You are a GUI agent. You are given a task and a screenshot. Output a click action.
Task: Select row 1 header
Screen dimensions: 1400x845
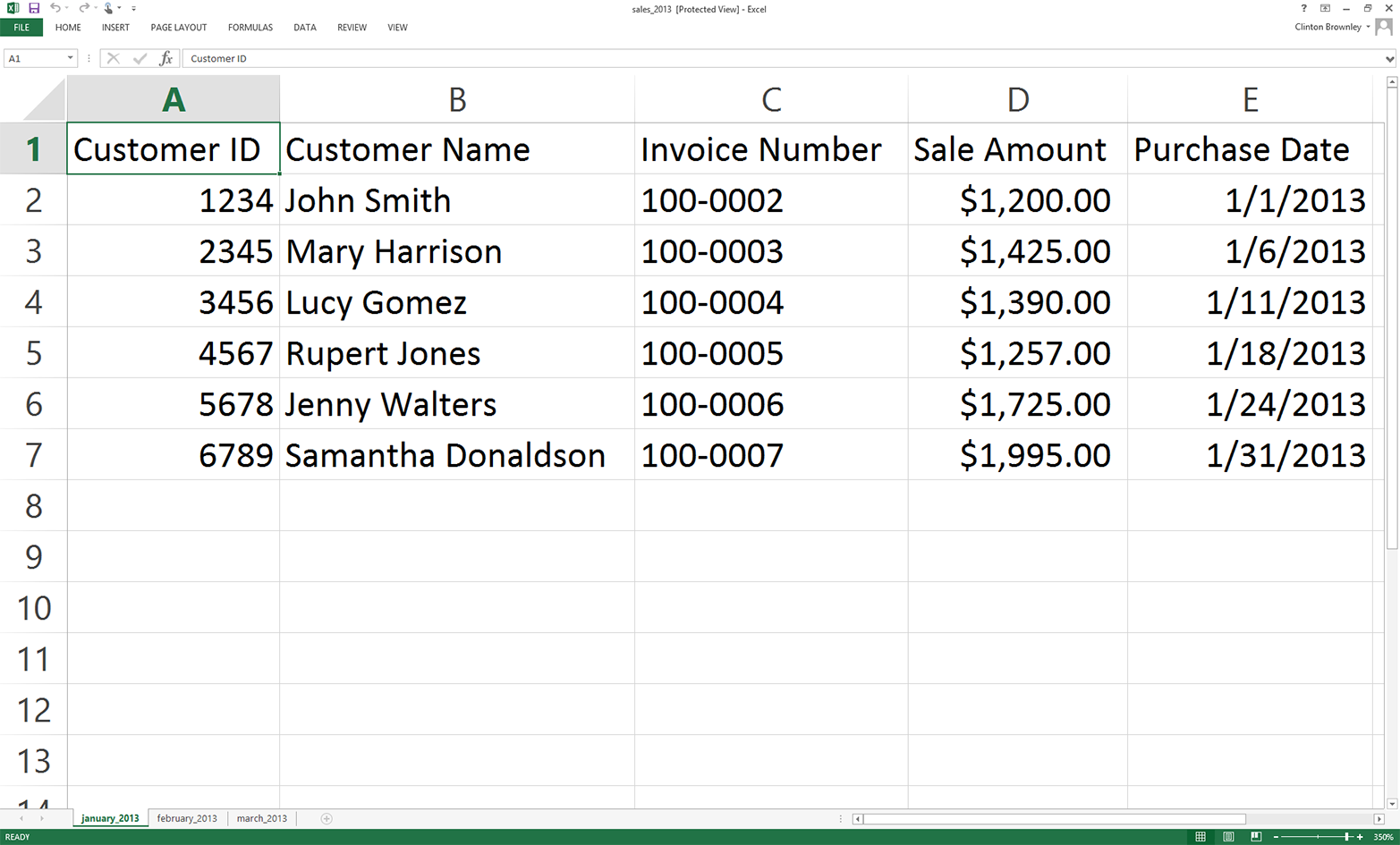click(33, 149)
